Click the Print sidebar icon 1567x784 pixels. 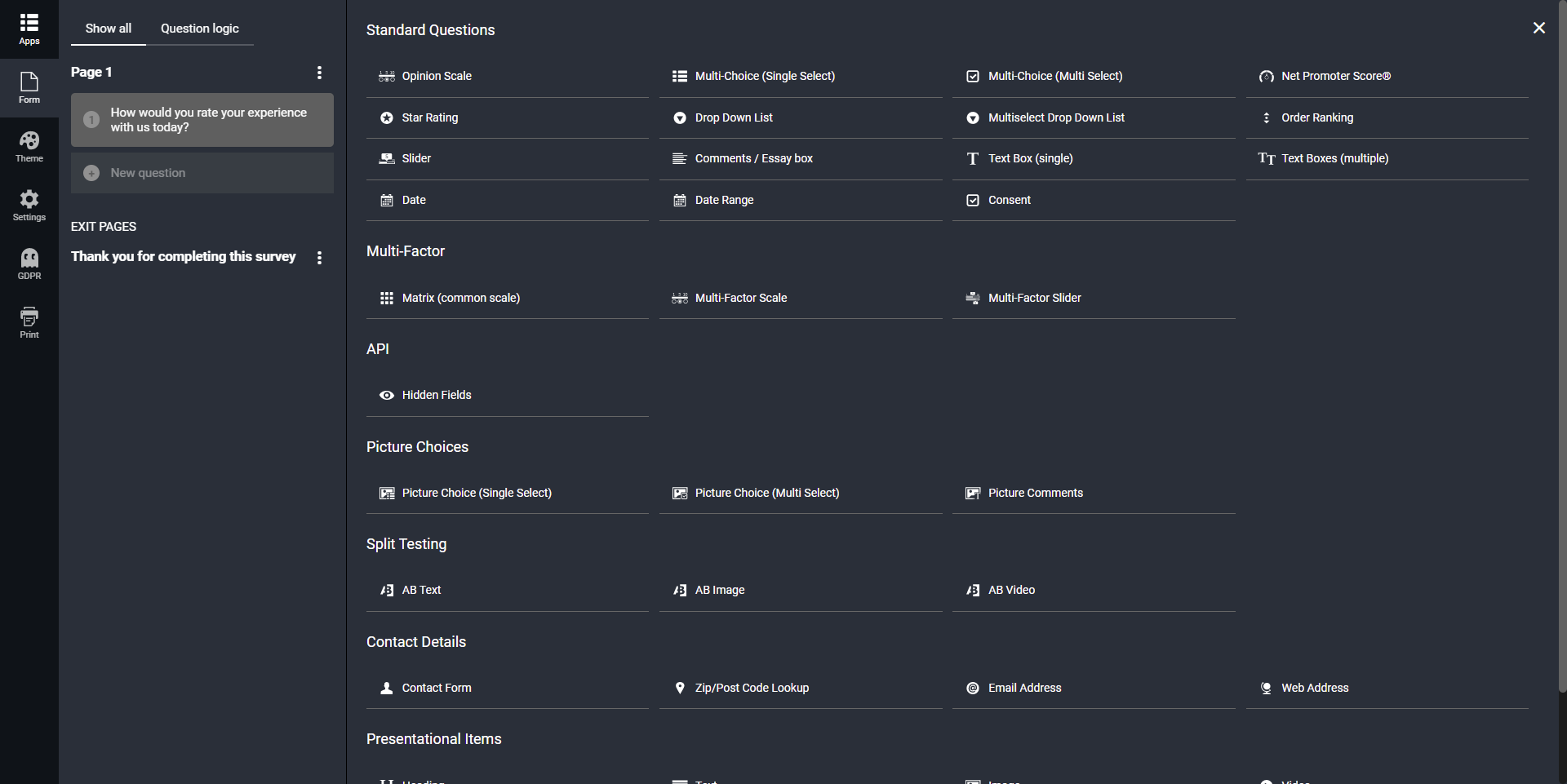(x=29, y=317)
